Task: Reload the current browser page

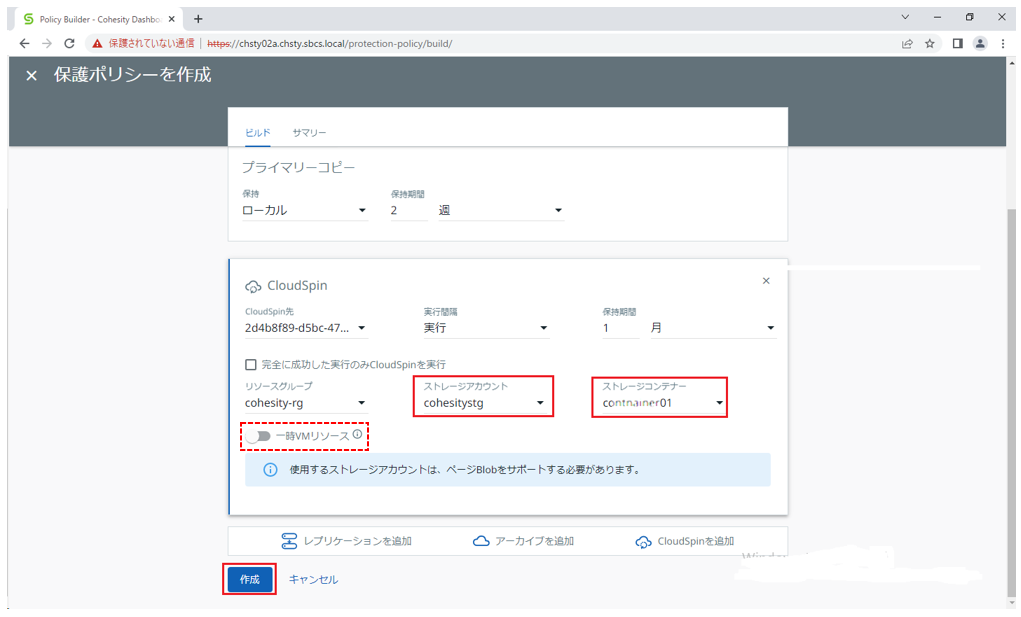Action: coord(69,44)
